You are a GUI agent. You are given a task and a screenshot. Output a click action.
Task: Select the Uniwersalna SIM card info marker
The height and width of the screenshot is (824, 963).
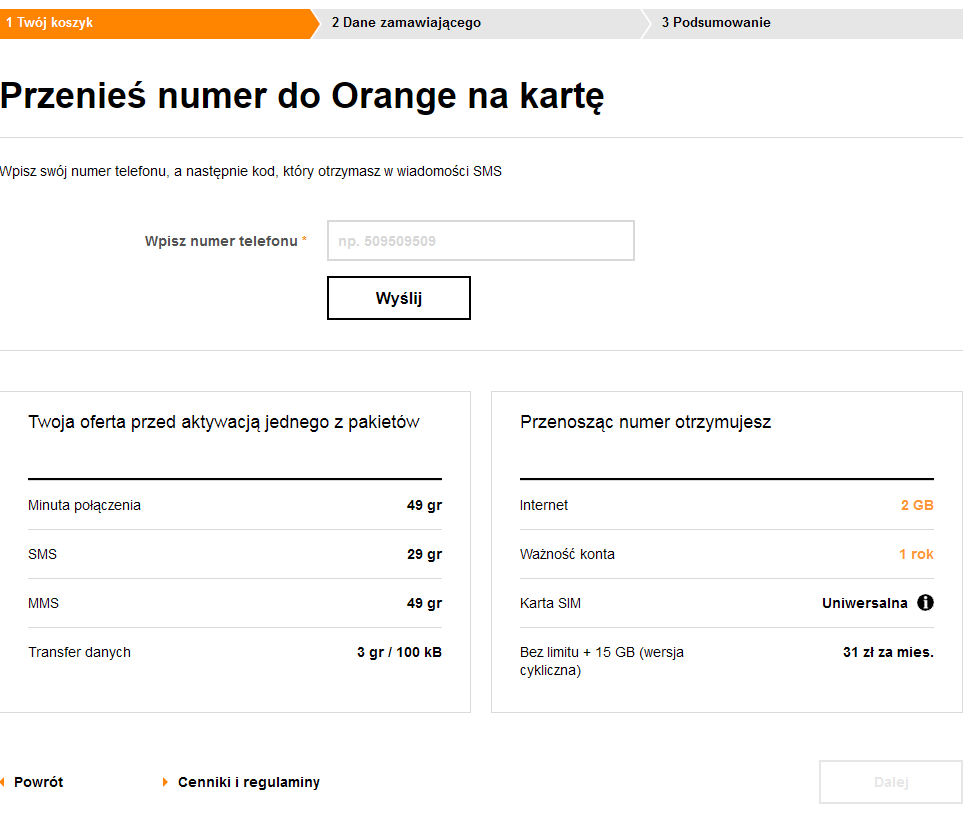point(925,602)
